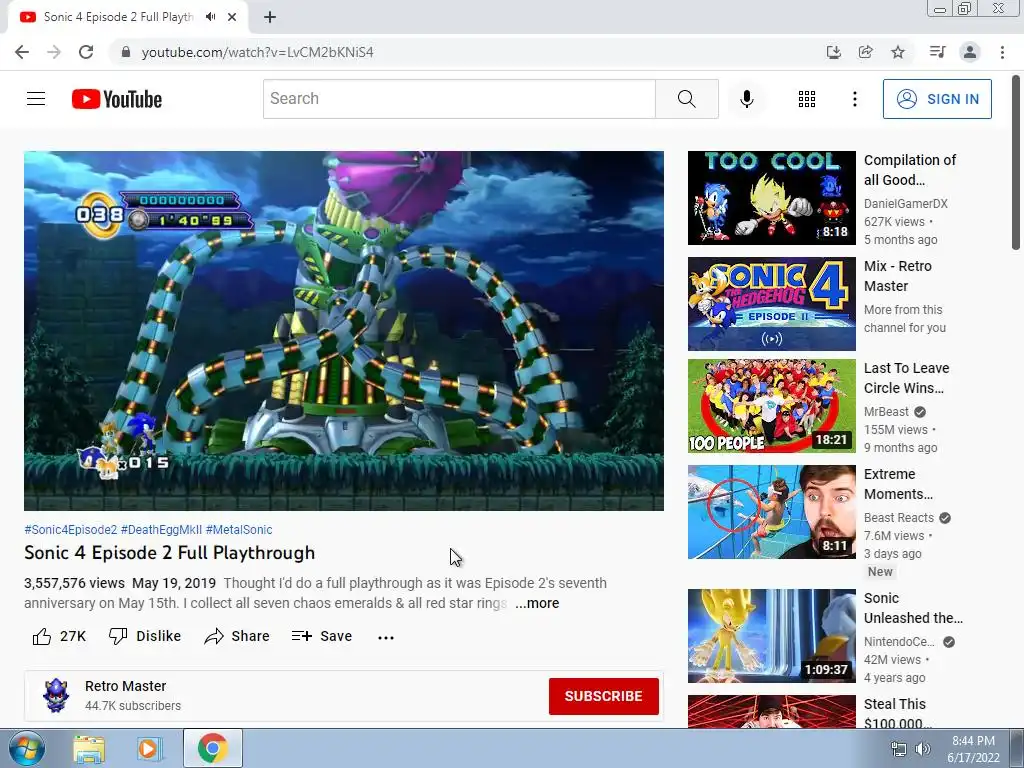Click the DanielGamerDX channel name
The width and height of the screenshot is (1024, 768).
pos(905,203)
